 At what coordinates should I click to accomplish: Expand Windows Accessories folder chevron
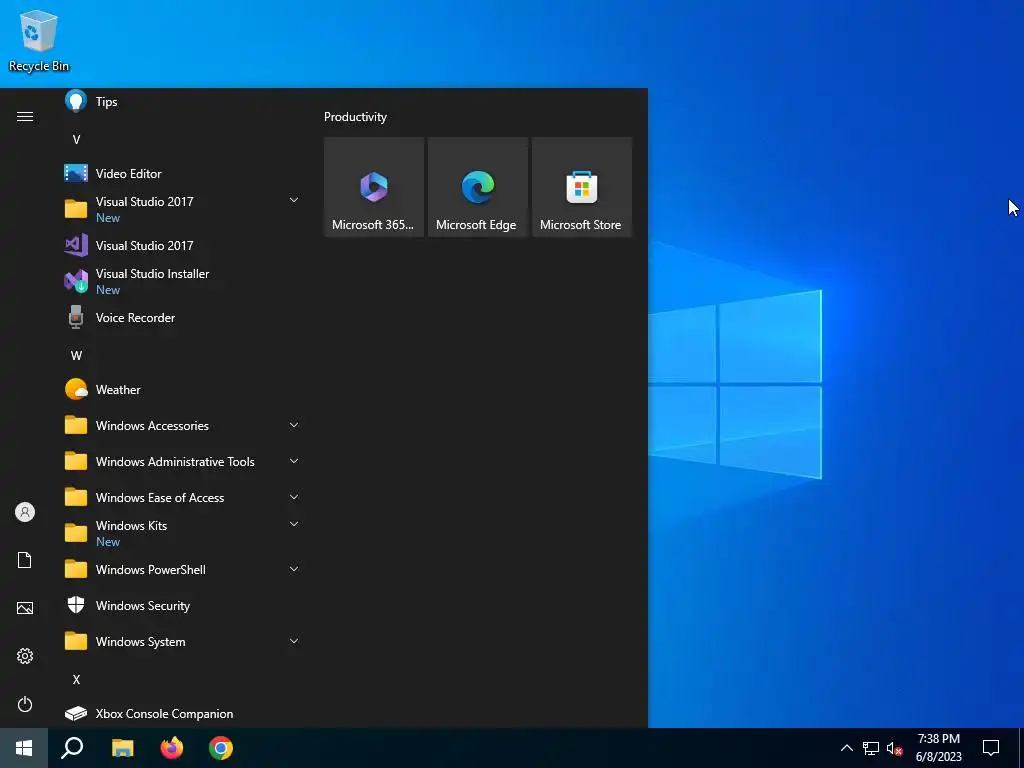pos(294,425)
